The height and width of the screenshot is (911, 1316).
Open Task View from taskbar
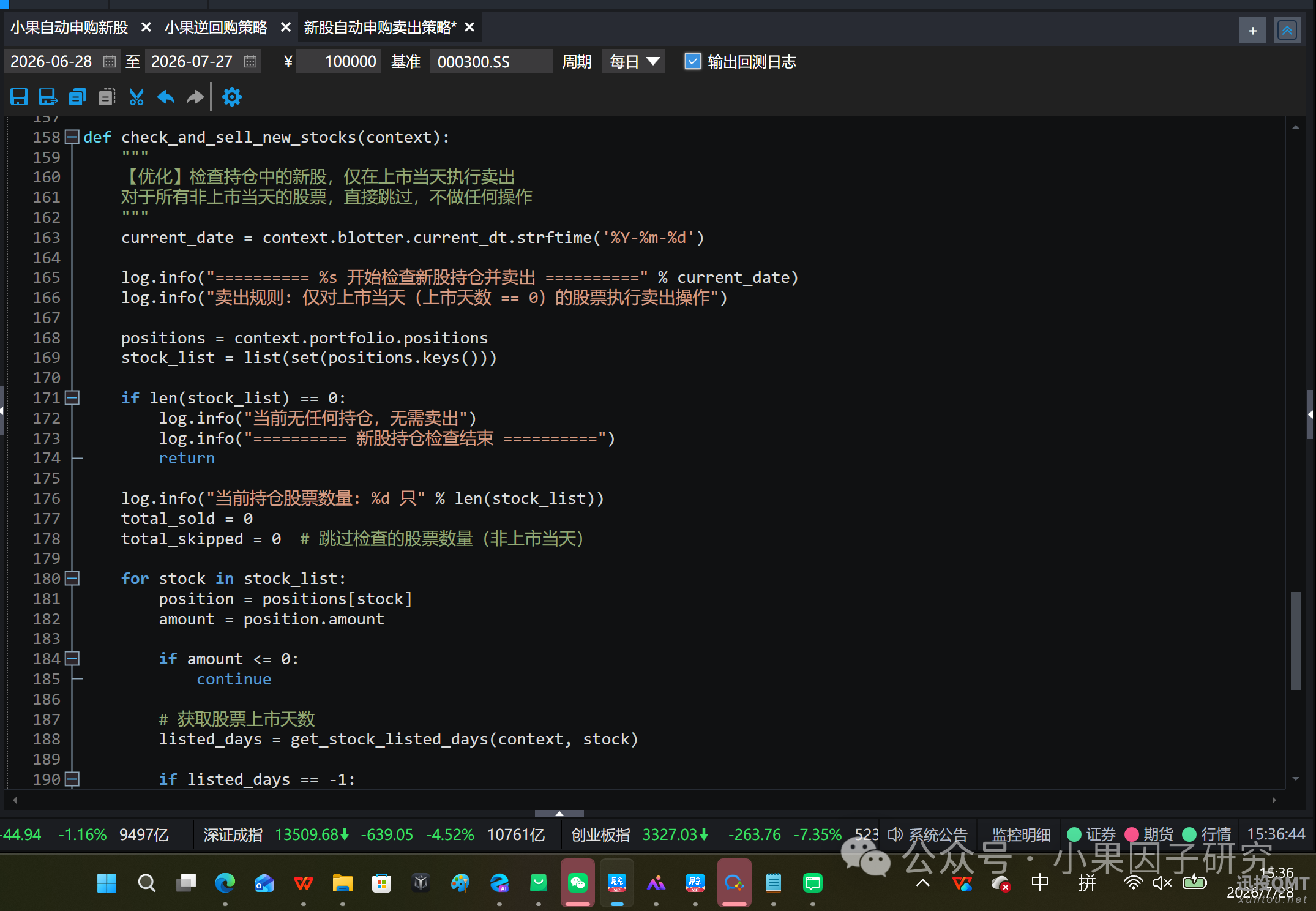185,883
